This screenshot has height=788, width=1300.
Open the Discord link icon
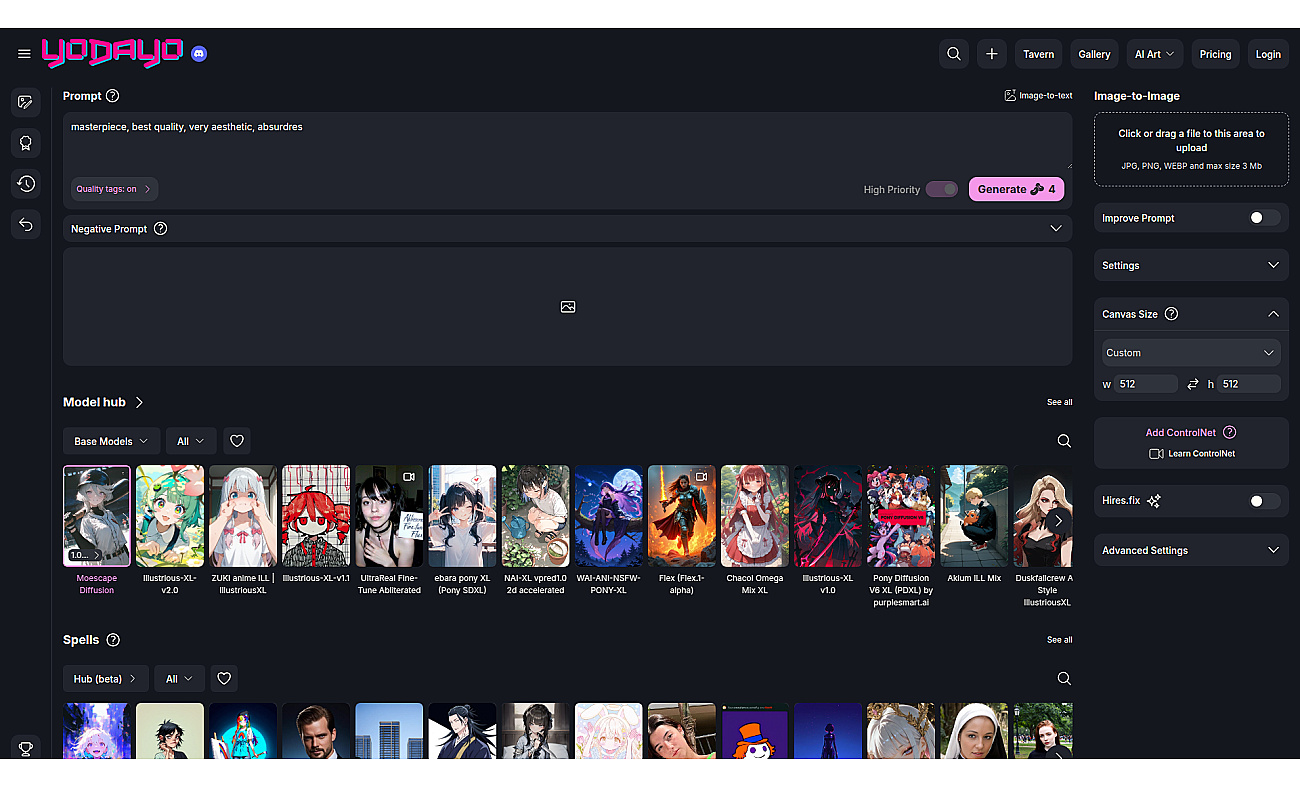[199, 54]
